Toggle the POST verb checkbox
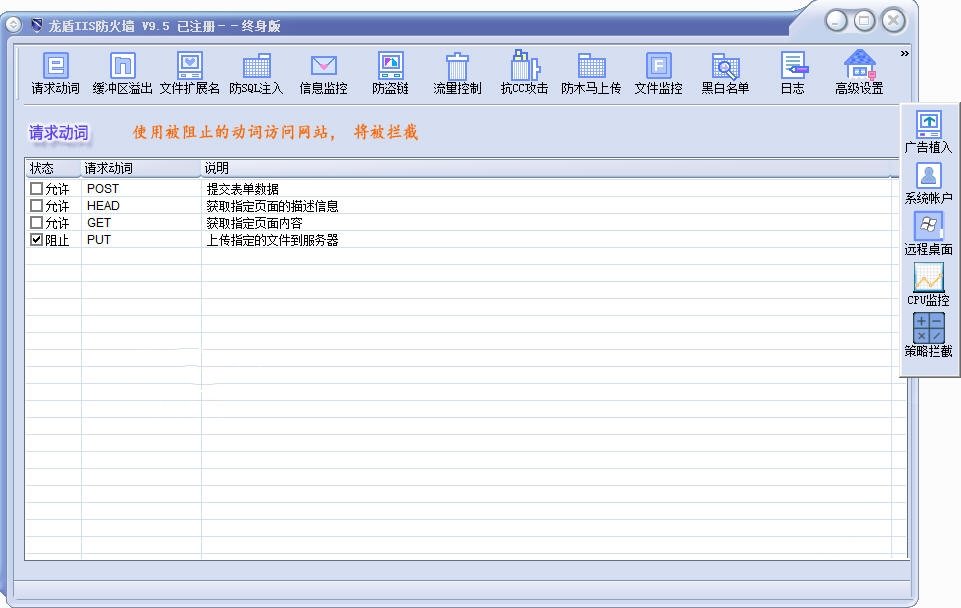The width and height of the screenshot is (961, 608). [36, 188]
